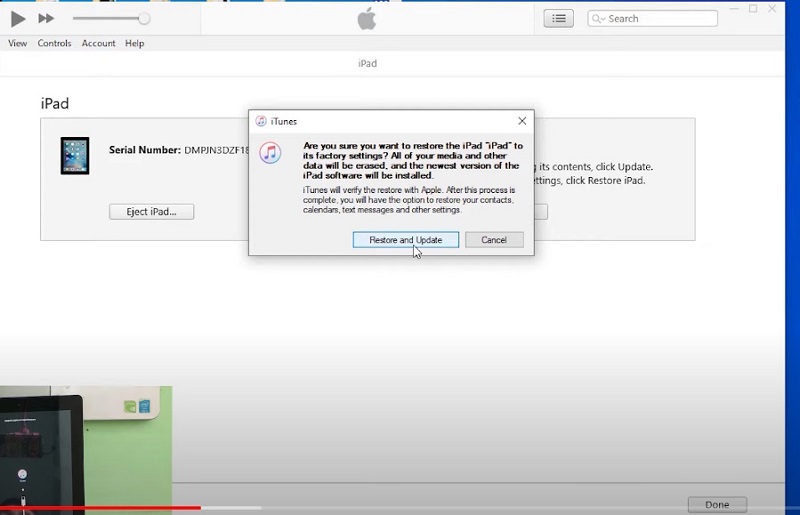This screenshot has width=800, height=515.
Task: Open the Controls menu
Action: point(54,43)
